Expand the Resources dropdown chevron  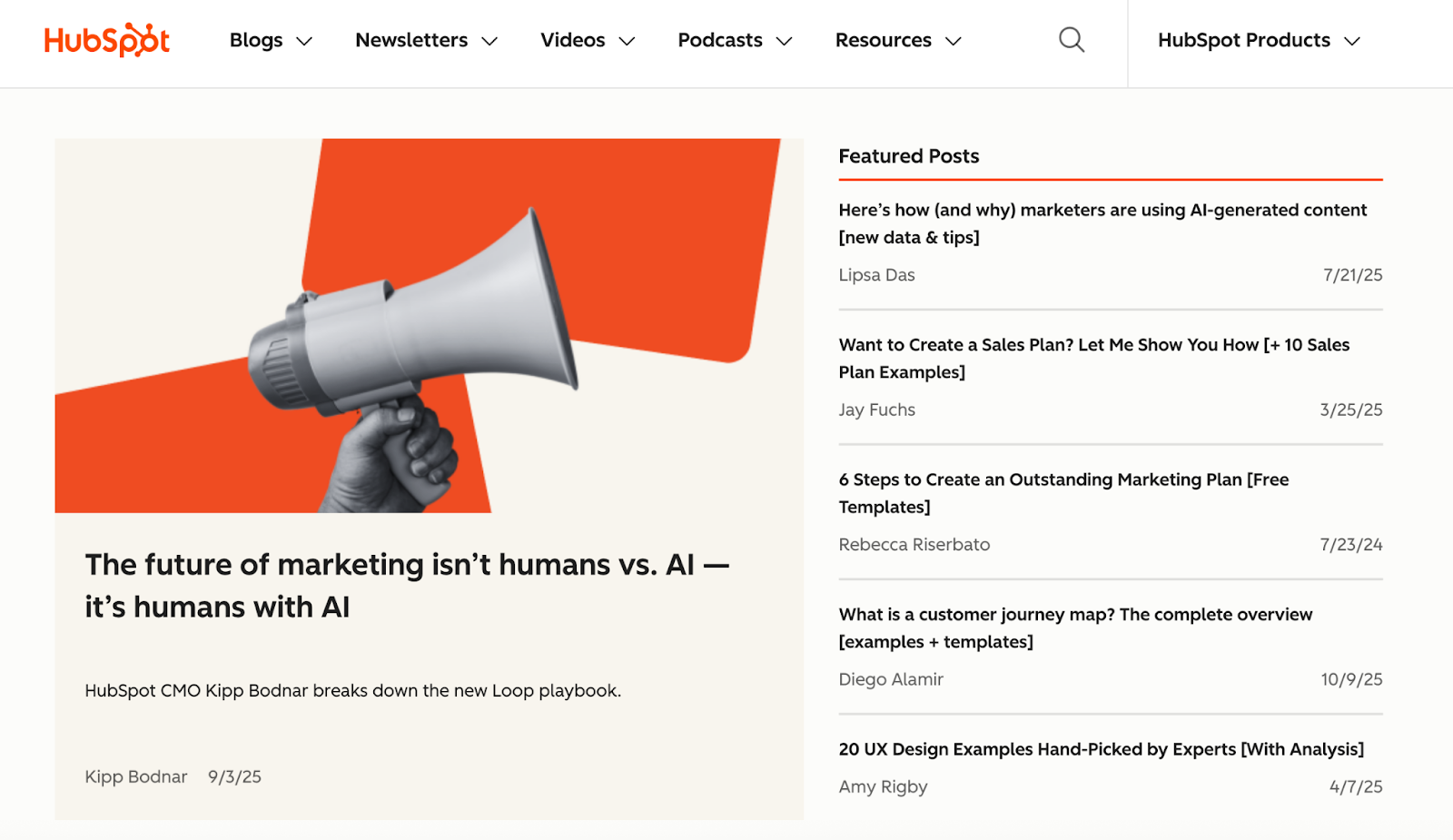(x=954, y=41)
